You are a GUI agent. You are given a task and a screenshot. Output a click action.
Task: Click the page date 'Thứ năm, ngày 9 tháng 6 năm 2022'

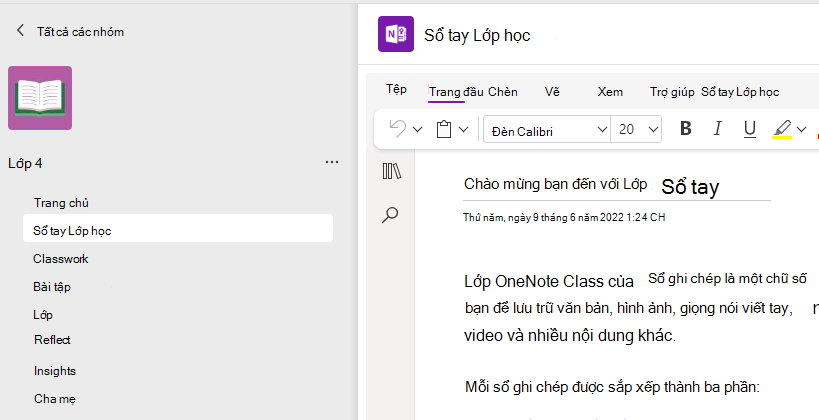point(564,217)
